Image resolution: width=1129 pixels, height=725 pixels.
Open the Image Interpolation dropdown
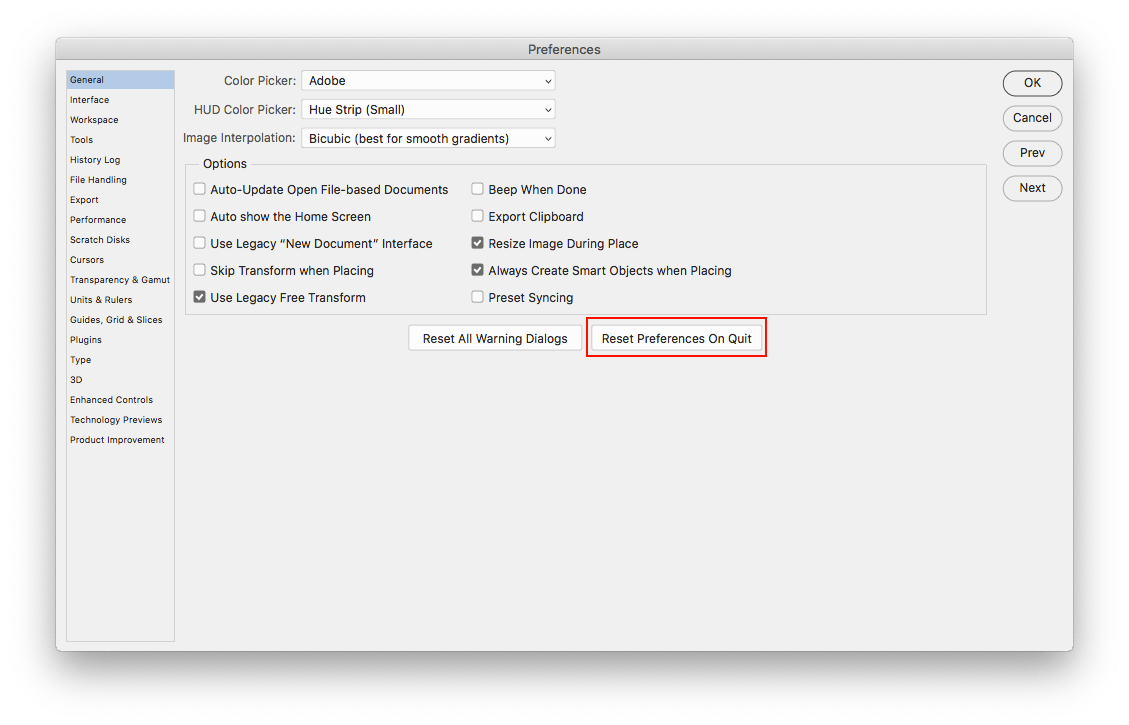click(428, 137)
